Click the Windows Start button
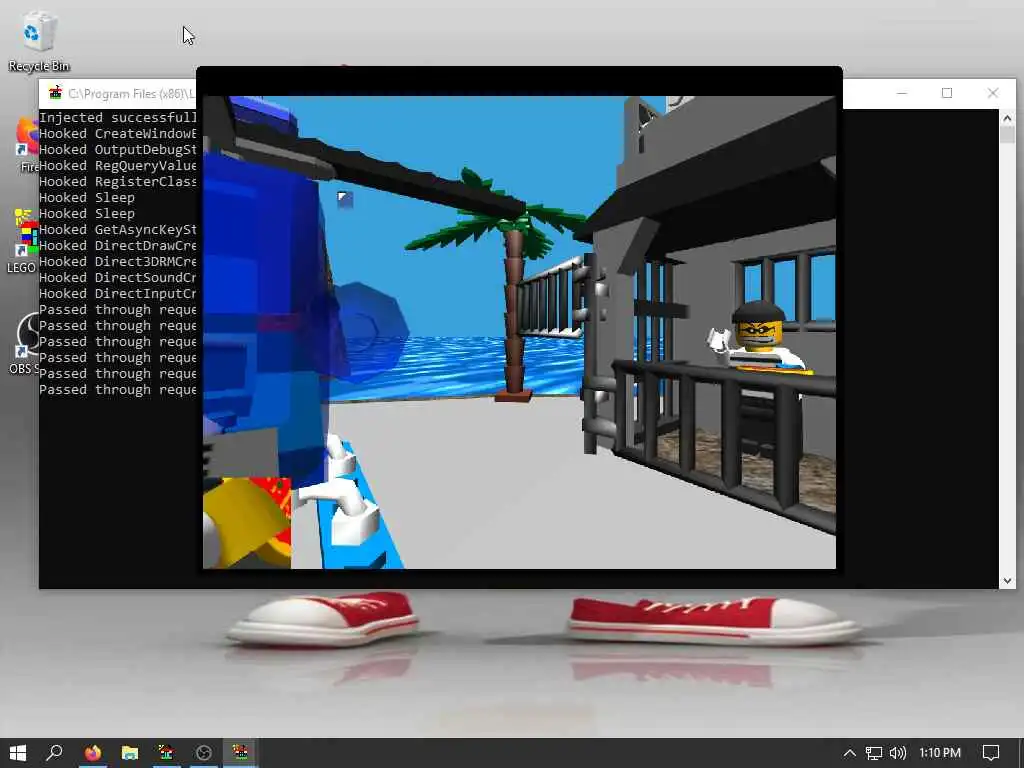1024x768 pixels. click(18, 753)
